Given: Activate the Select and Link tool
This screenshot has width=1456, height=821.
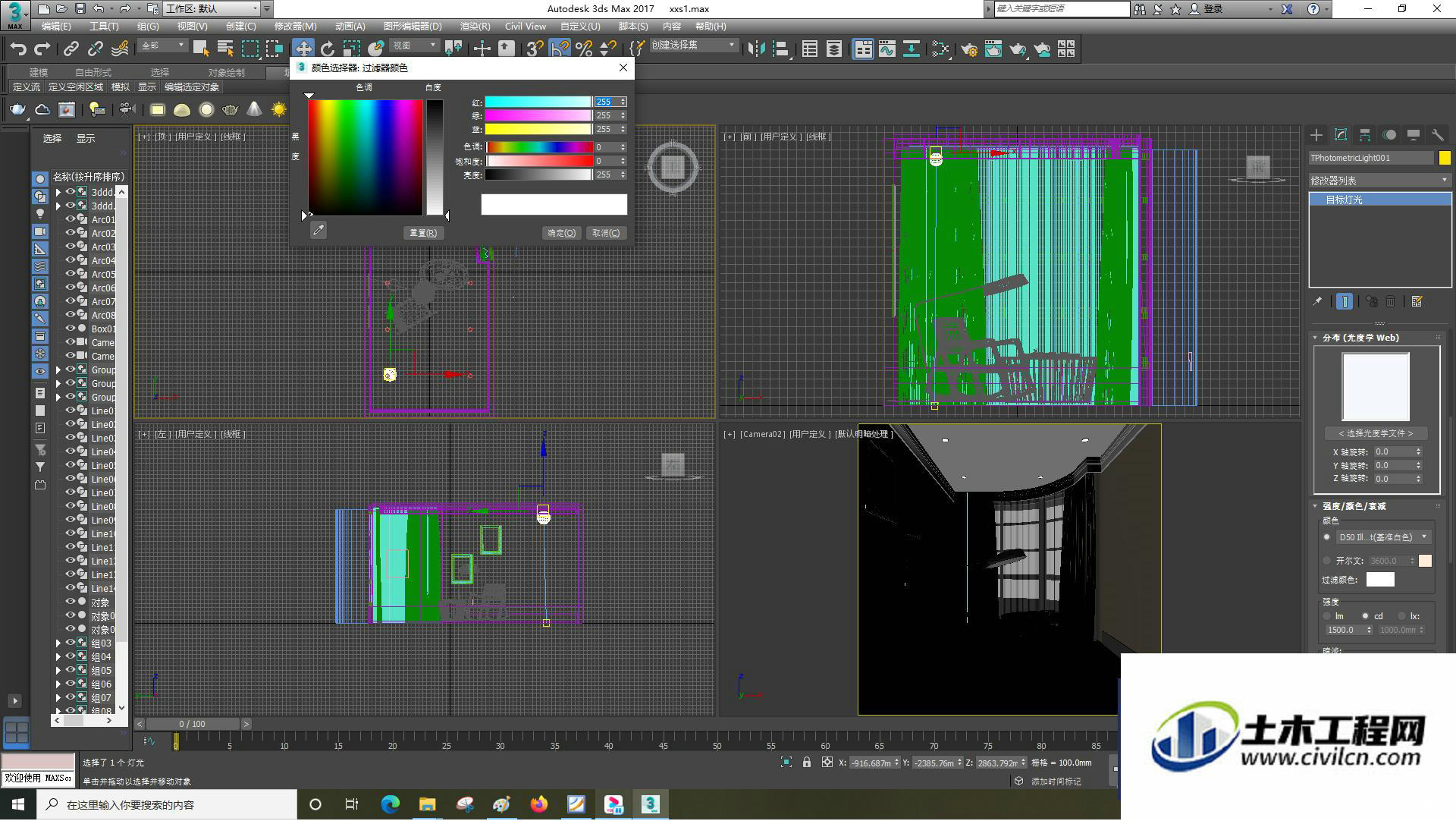Looking at the screenshot, I should click(71, 49).
